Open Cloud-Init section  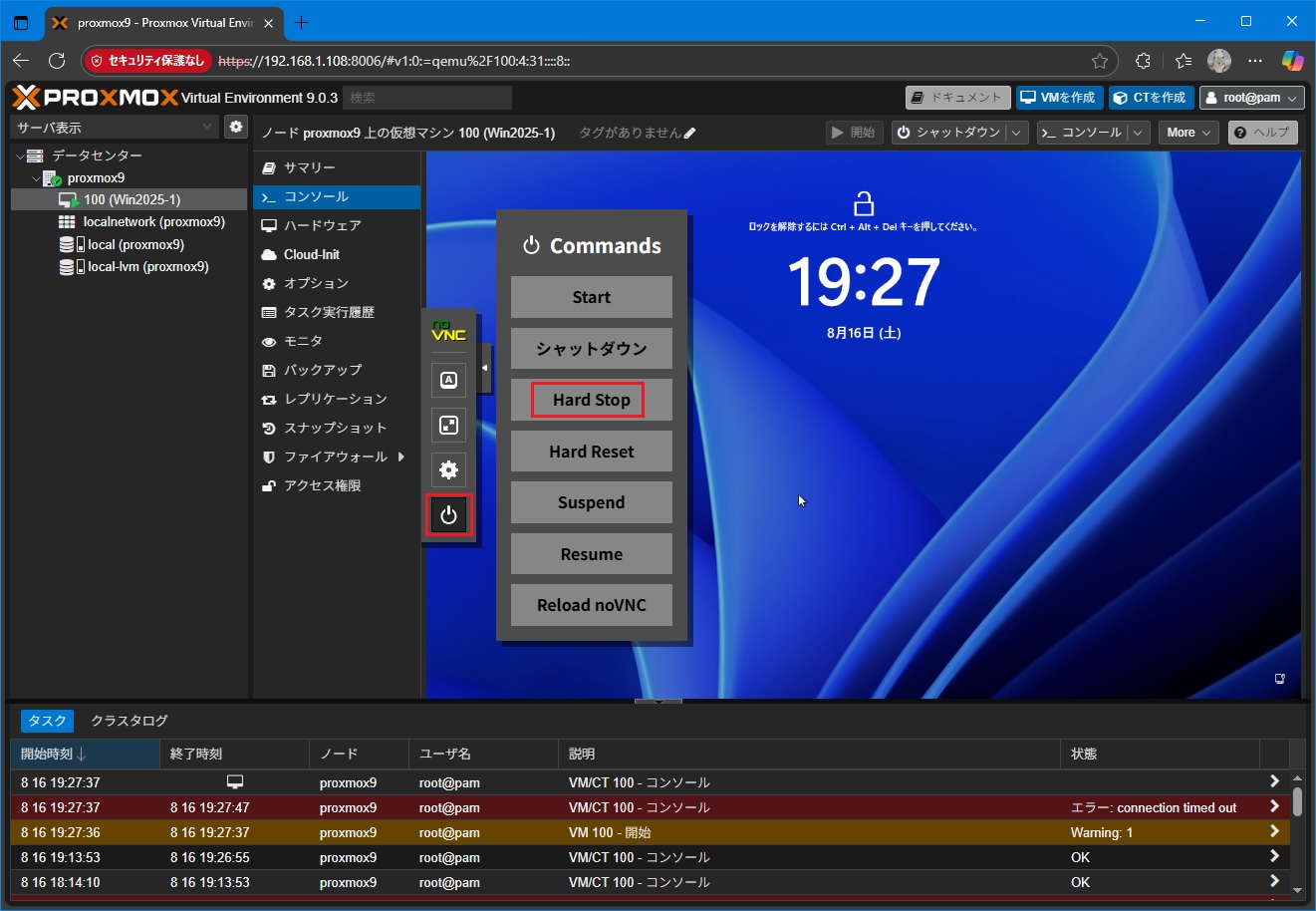(x=337, y=254)
